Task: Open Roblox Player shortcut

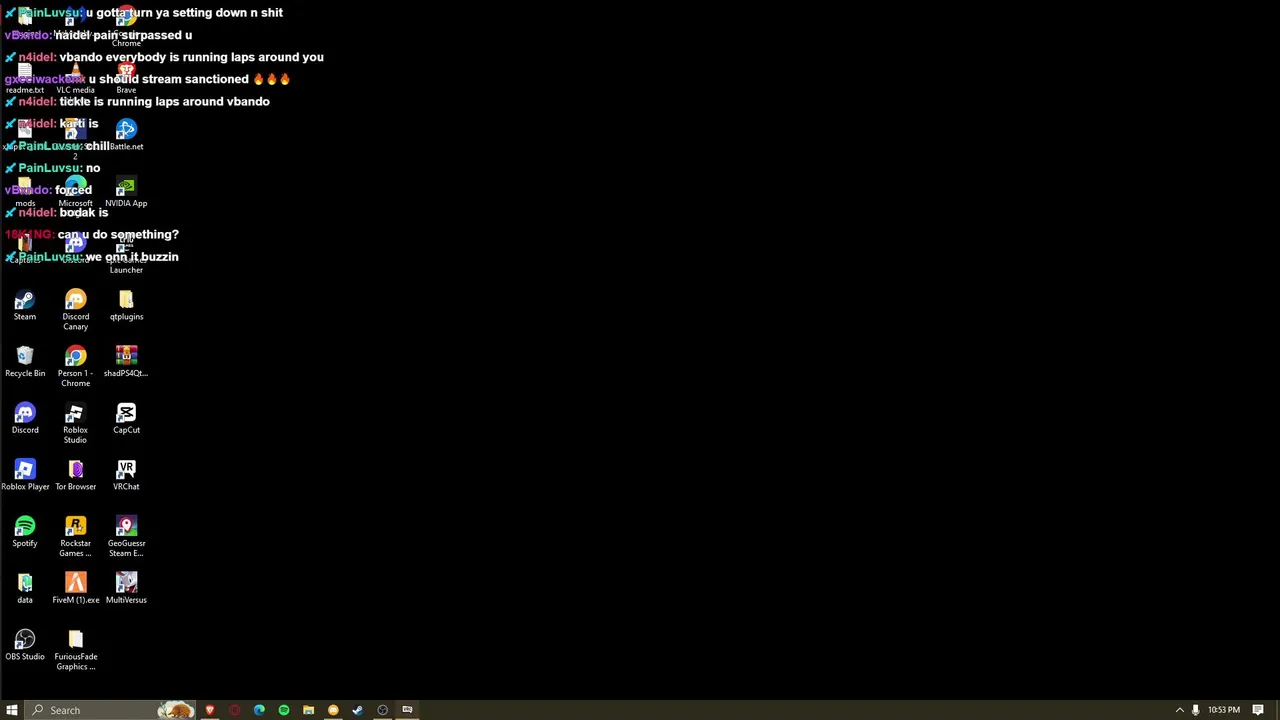Action: [25, 476]
